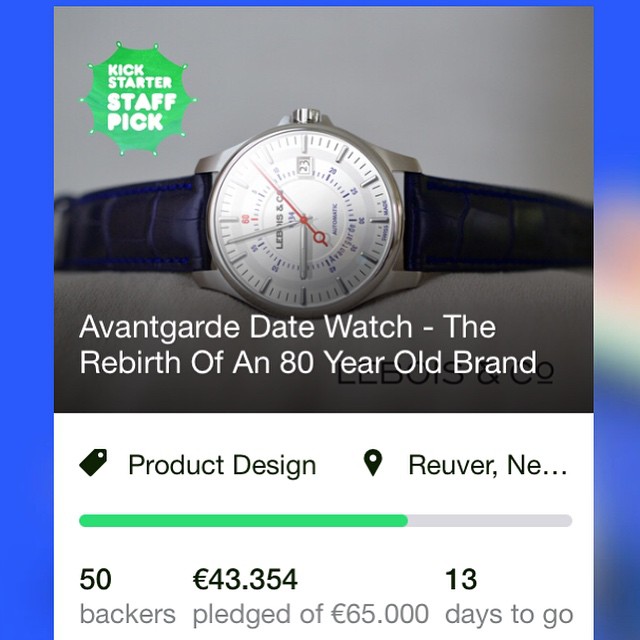Click the location pin icon
640x640 pixels.
373,463
